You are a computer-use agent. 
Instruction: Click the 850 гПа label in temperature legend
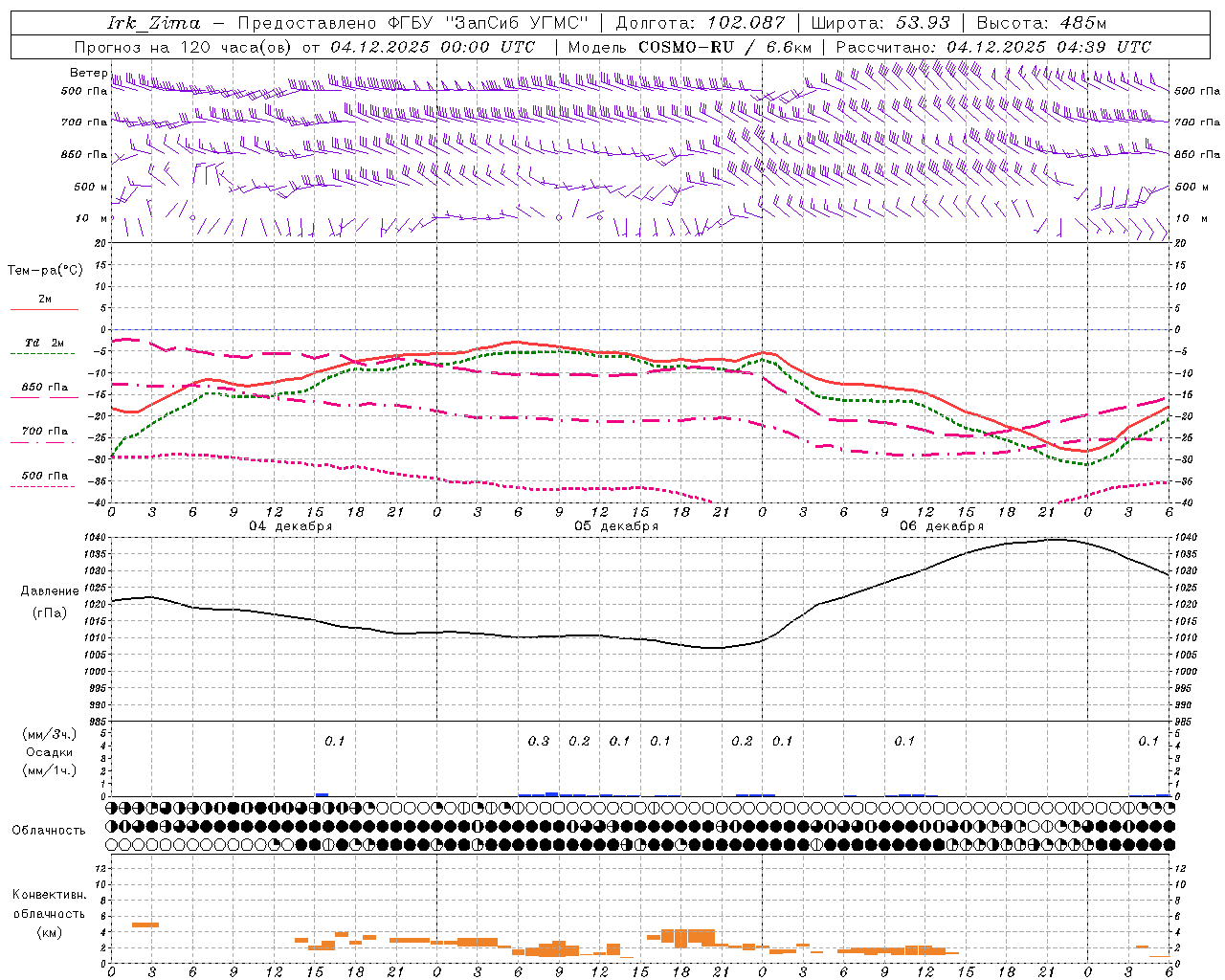coord(45,388)
